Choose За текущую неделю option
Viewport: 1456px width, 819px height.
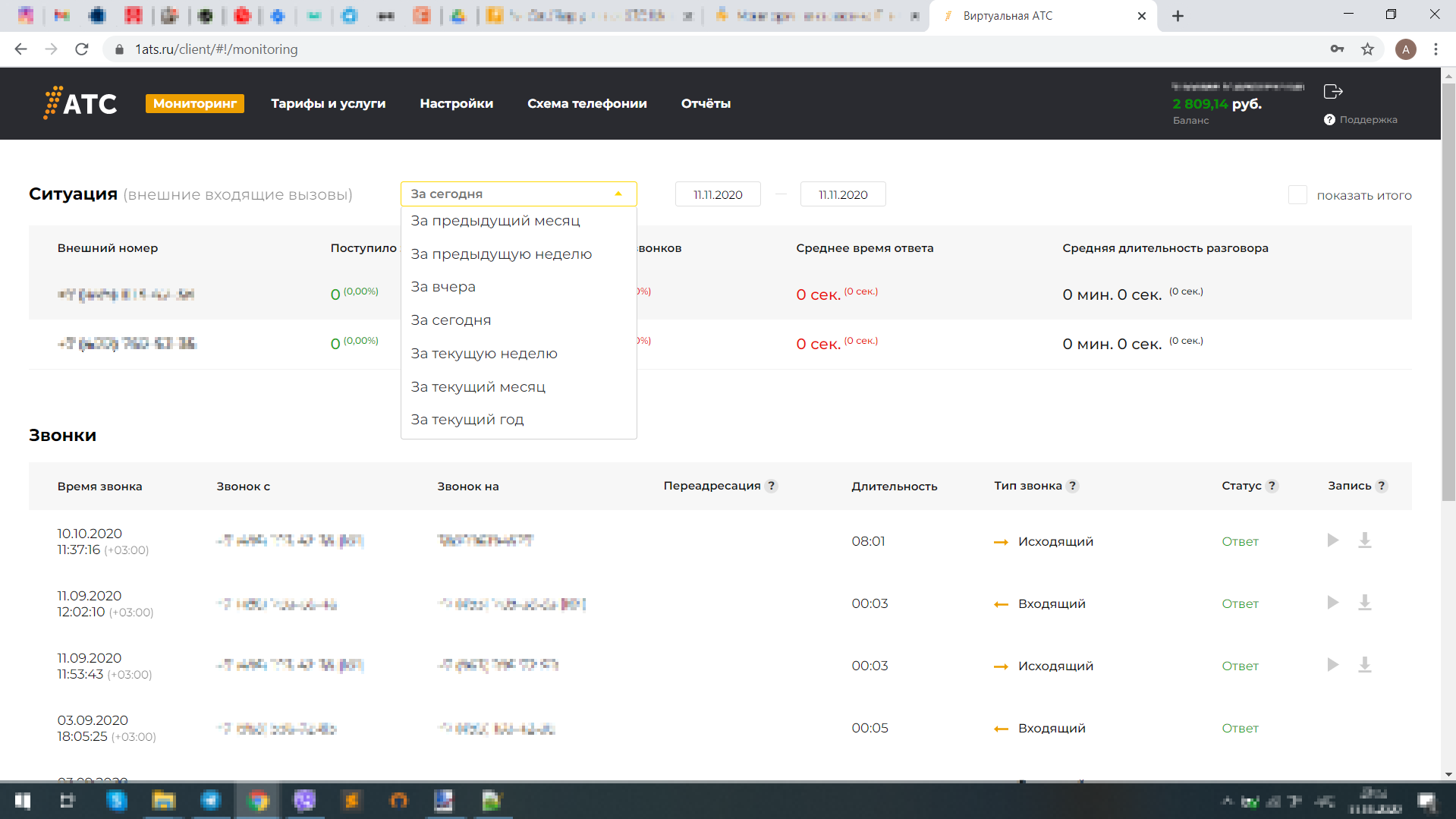(x=484, y=354)
